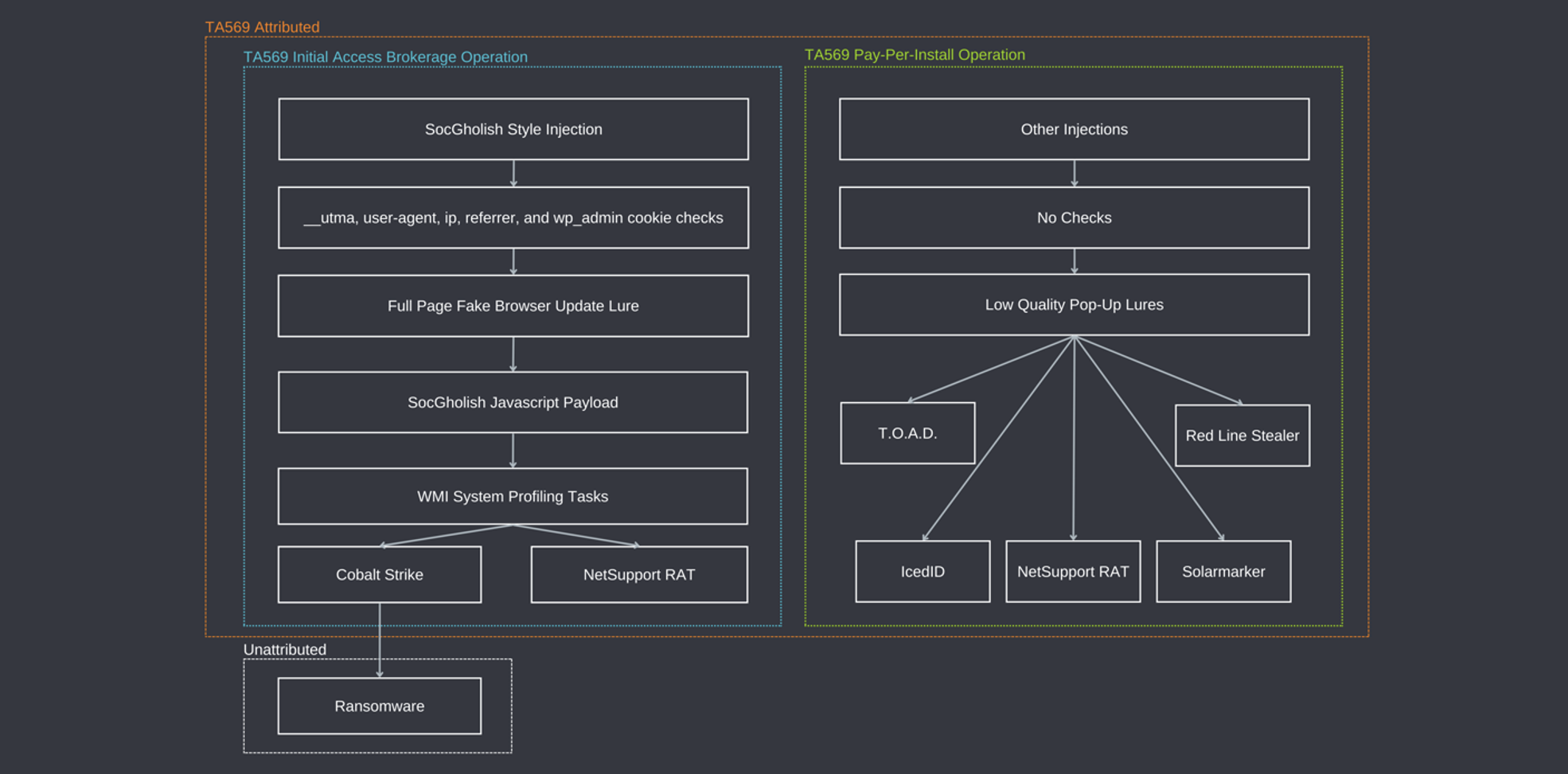Click the cookie checks node with __utma
Image resolution: width=1568 pixels, height=774 pixels.
[513, 217]
